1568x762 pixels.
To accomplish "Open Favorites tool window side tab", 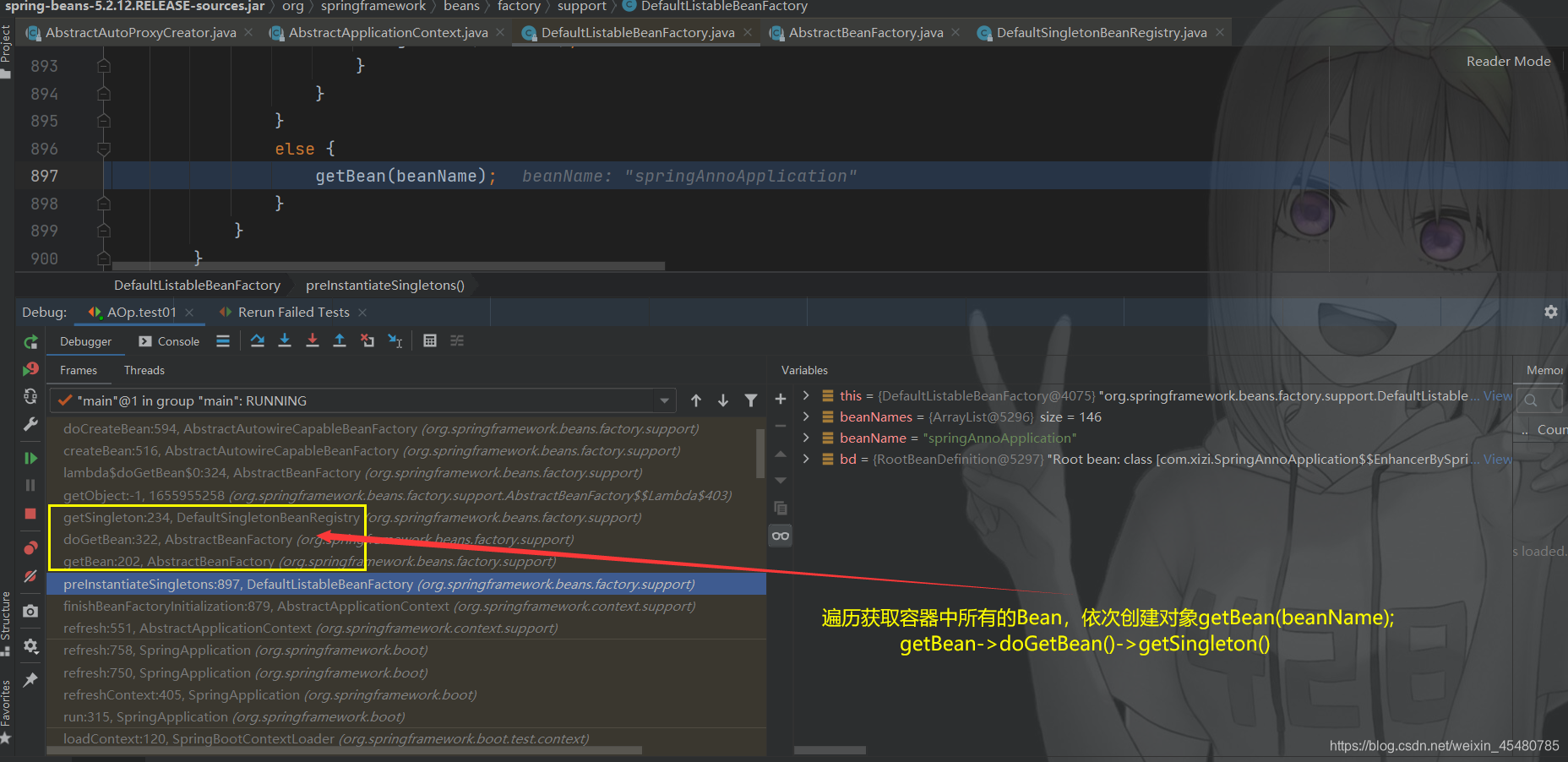I will point(7,711).
